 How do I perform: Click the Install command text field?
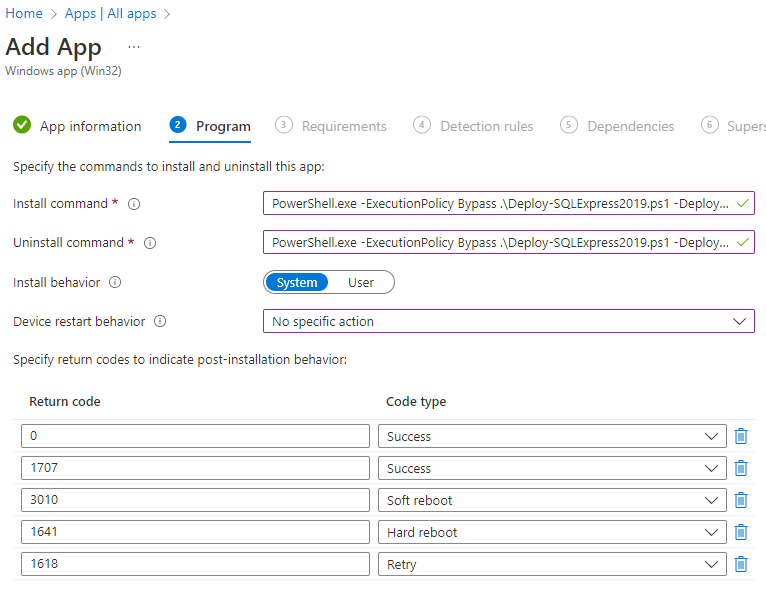point(500,204)
